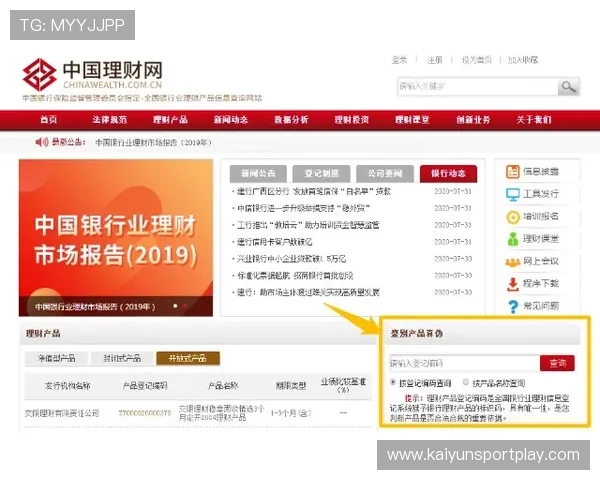Image resolution: width=600 pixels, height=480 pixels.
Task: Click the search magnifier button
Action: pyautogui.click(x=568, y=87)
